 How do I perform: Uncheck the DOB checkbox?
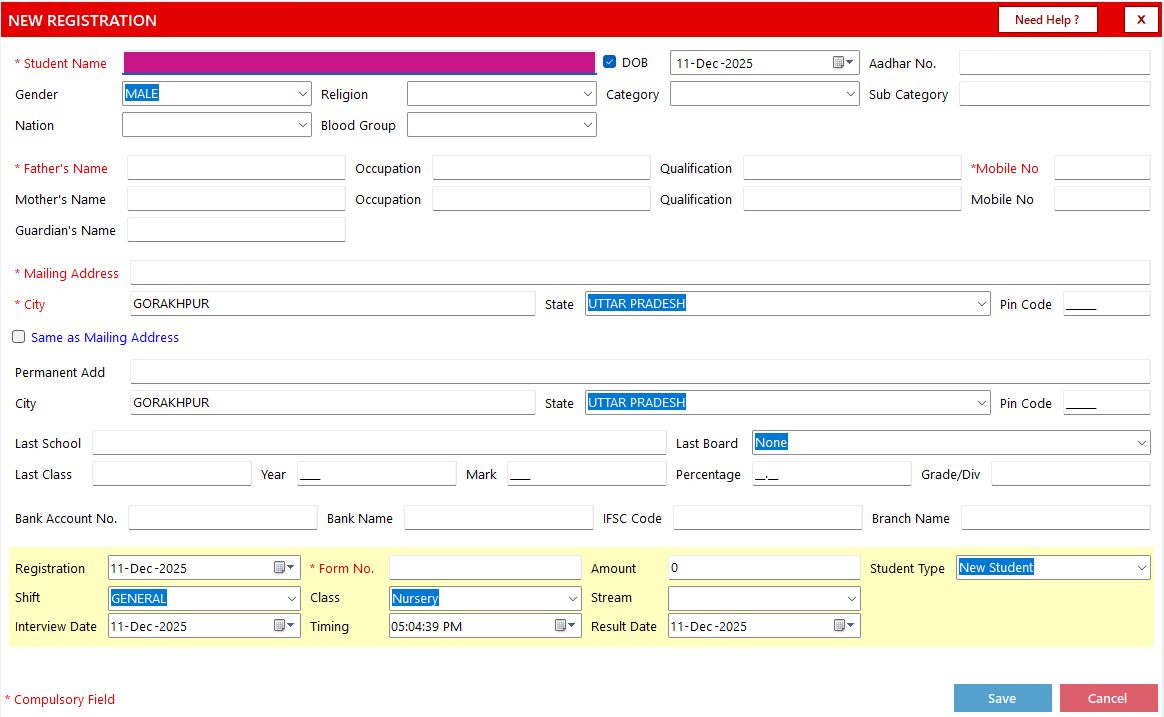pyautogui.click(x=609, y=62)
